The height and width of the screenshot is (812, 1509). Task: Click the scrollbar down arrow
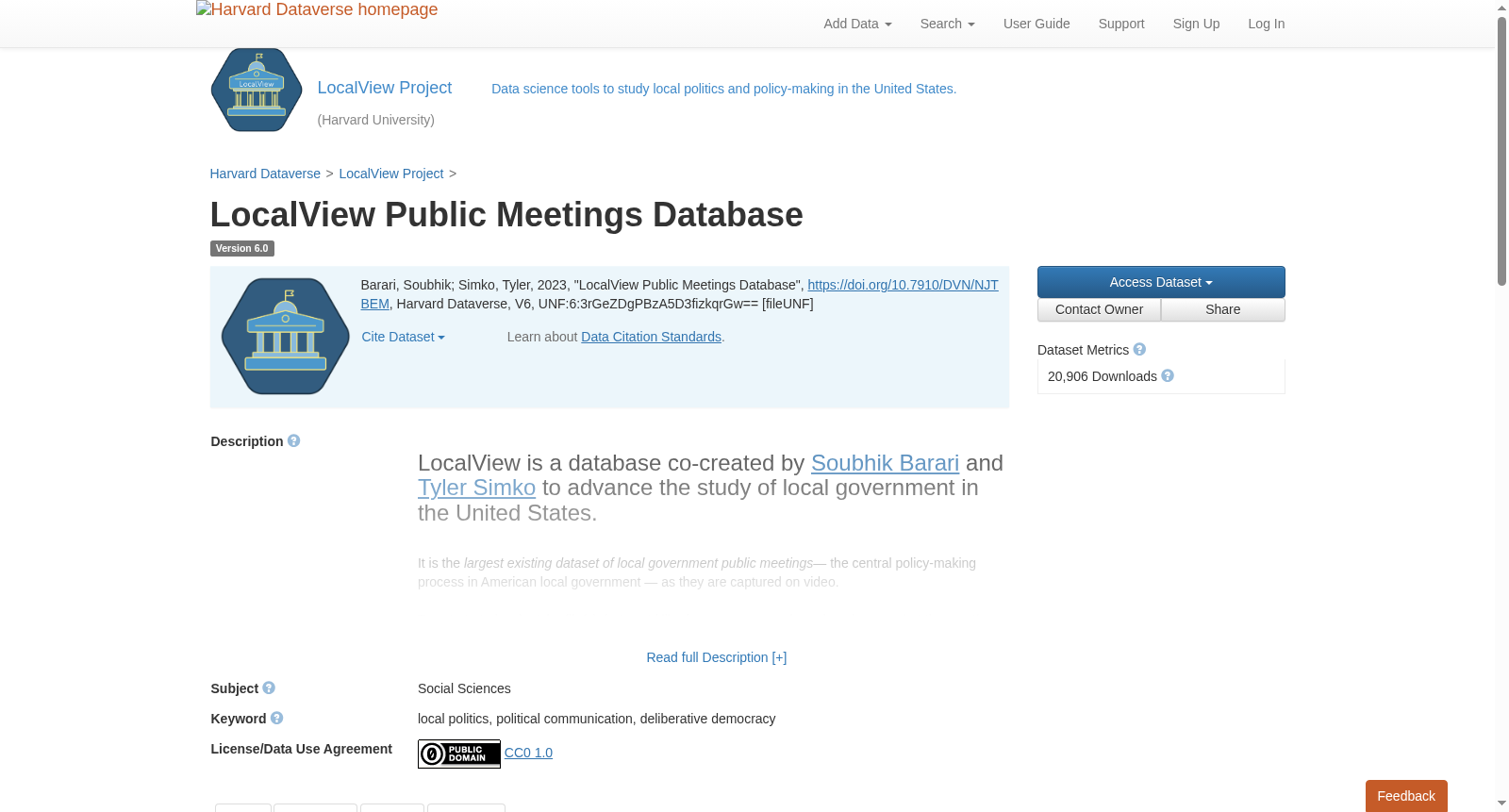pyautogui.click(x=1501, y=804)
